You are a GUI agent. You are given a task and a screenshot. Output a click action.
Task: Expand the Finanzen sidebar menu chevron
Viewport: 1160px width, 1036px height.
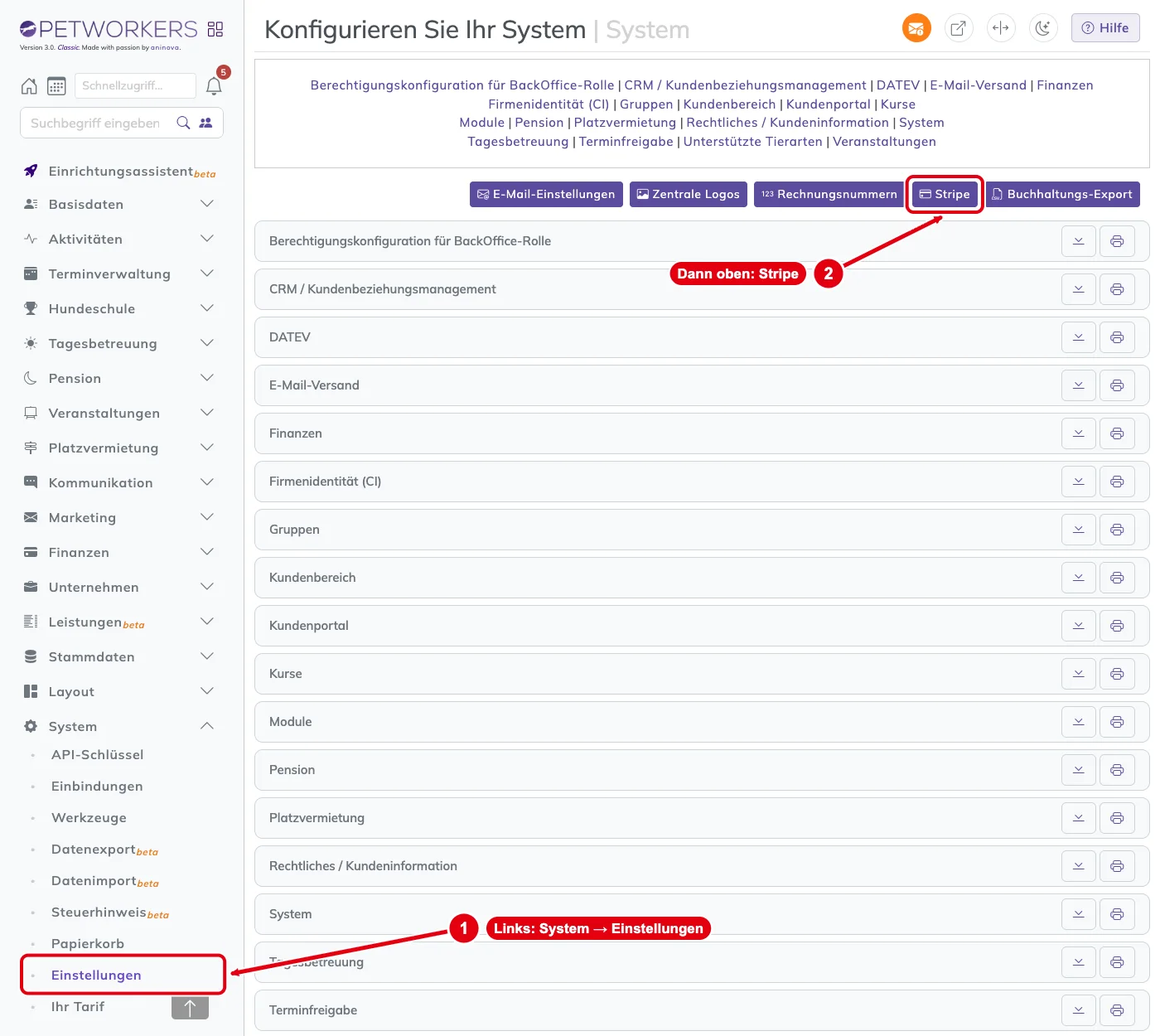click(x=207, y=552)
